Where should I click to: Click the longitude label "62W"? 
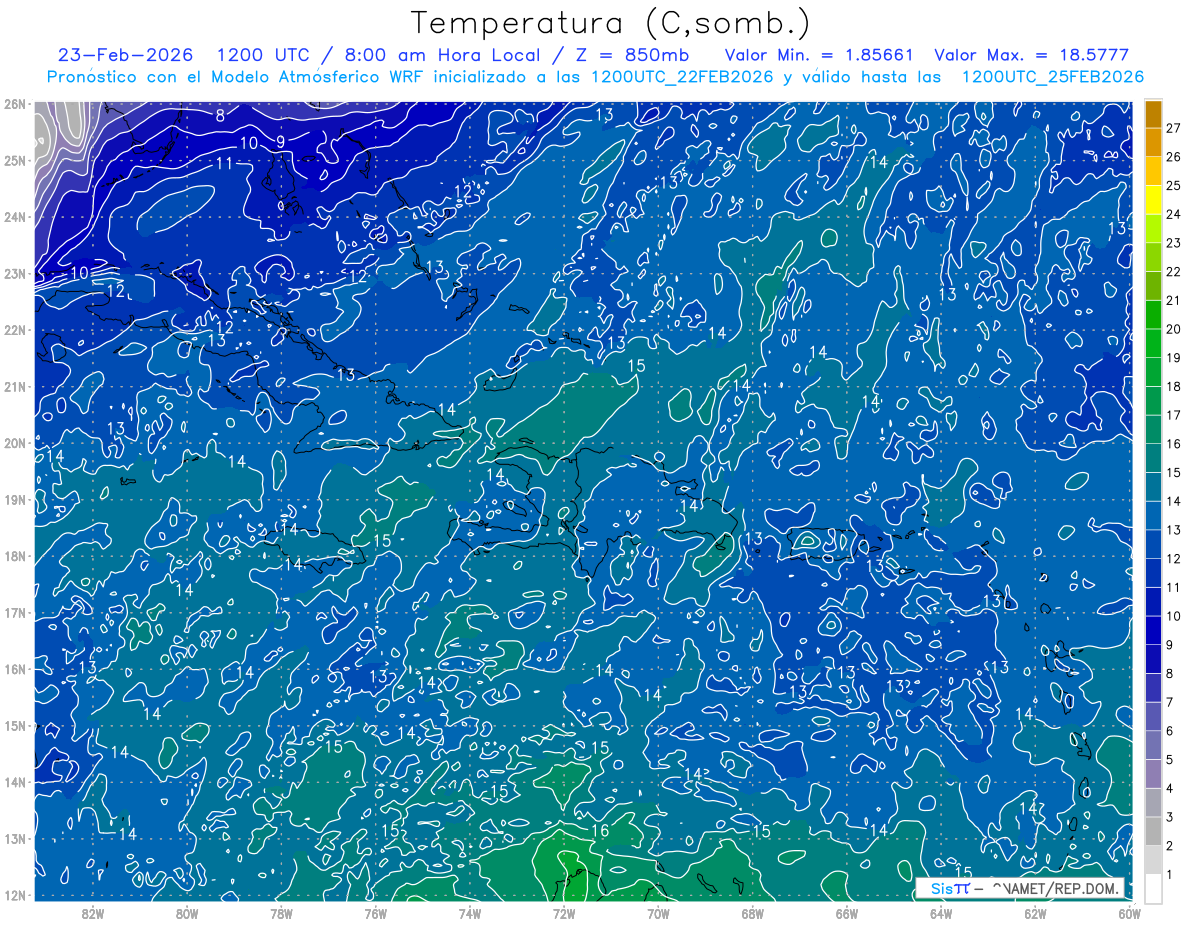coord(1035,913)
